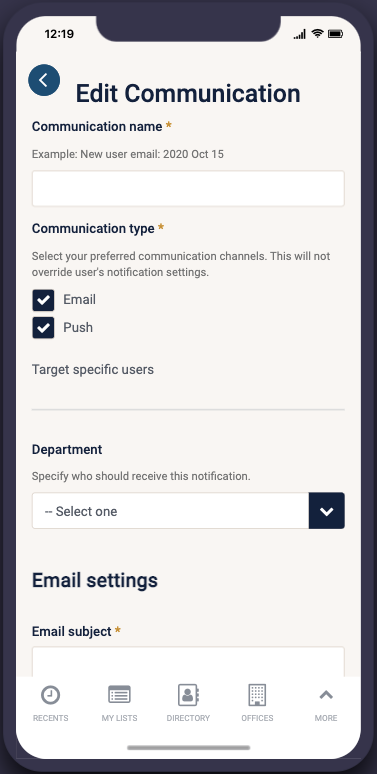Expand the Target specific users section
The height and width of the screenshot is (774, 377).
[93, 369]
